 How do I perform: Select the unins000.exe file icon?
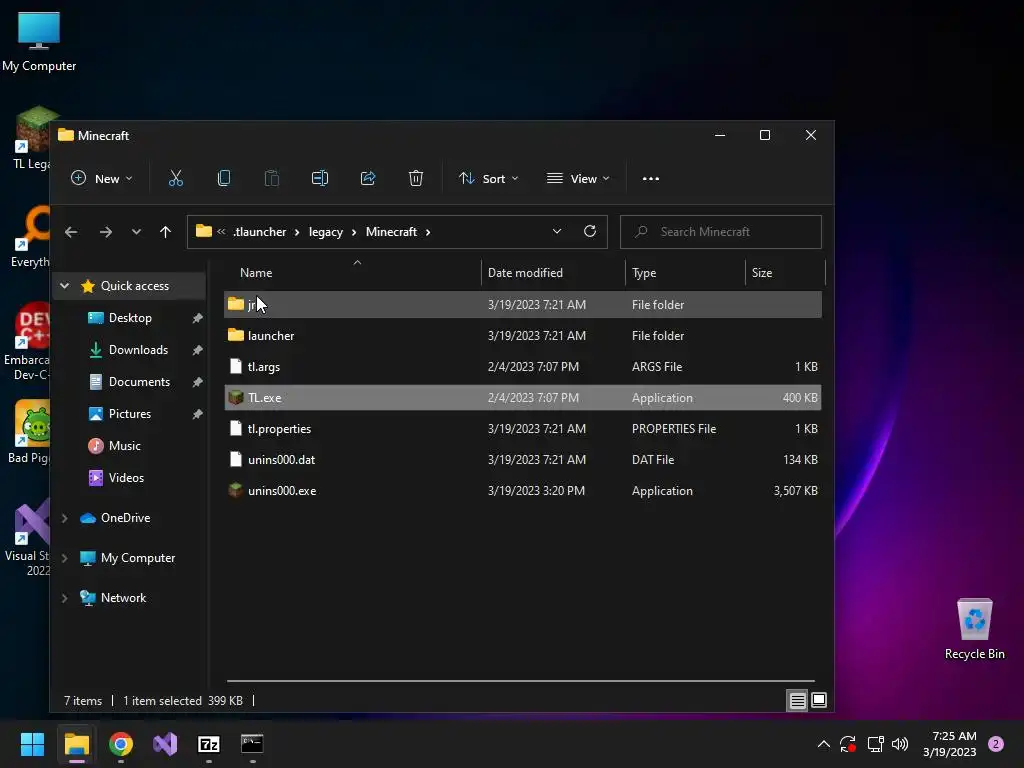click(x=236, y=490)
